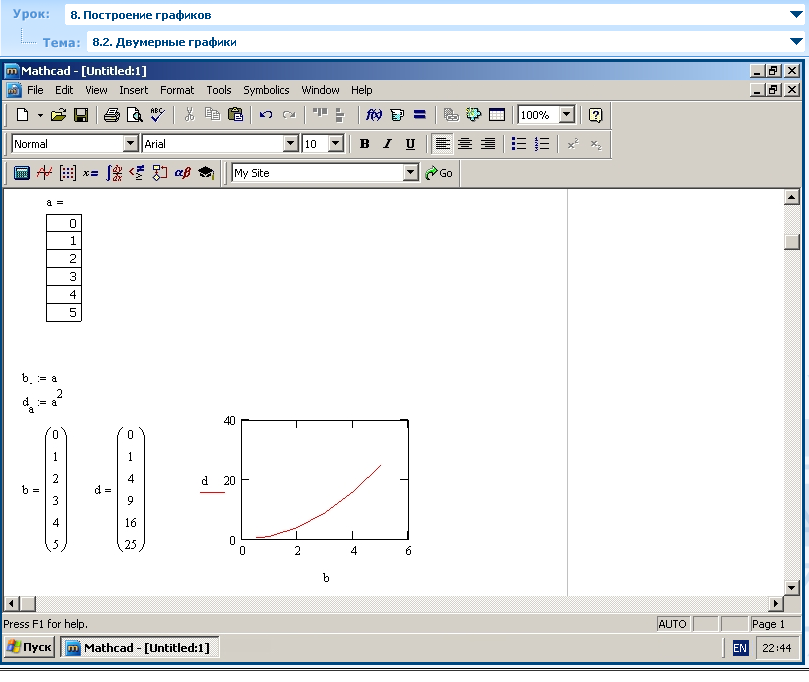Image resolution: width=809 pixels, height=682 pixels.
Task: Run the spelling check icon
Action: [157, 115]
